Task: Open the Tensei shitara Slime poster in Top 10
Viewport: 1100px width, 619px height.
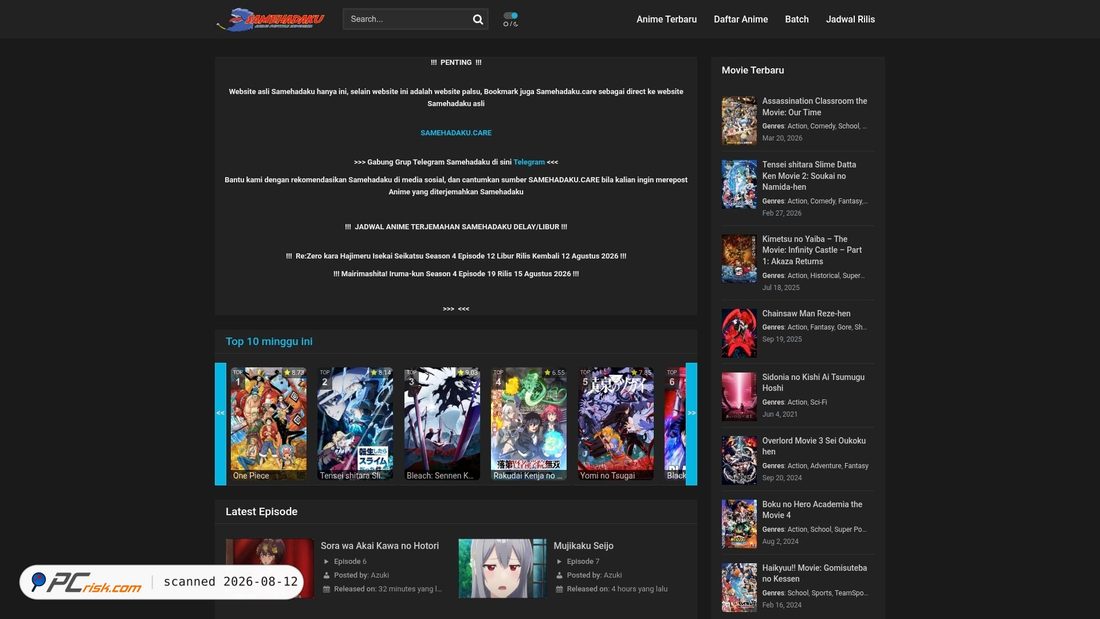Action: 355,424
